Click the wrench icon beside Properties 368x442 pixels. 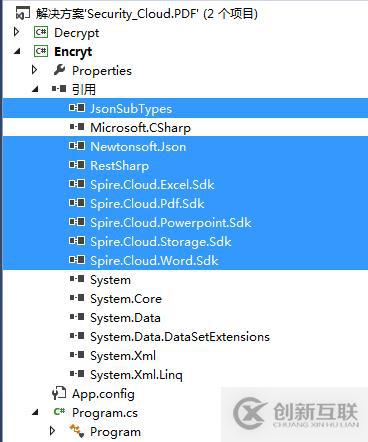click(x=59, y=70)
